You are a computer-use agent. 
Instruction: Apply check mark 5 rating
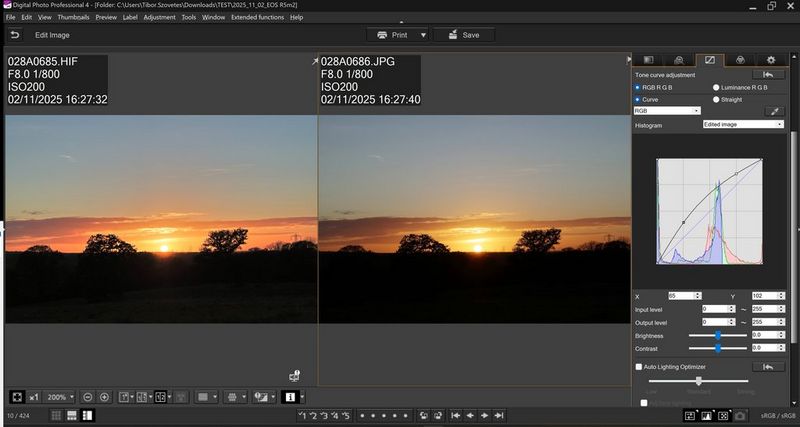(x=346, y=416)
